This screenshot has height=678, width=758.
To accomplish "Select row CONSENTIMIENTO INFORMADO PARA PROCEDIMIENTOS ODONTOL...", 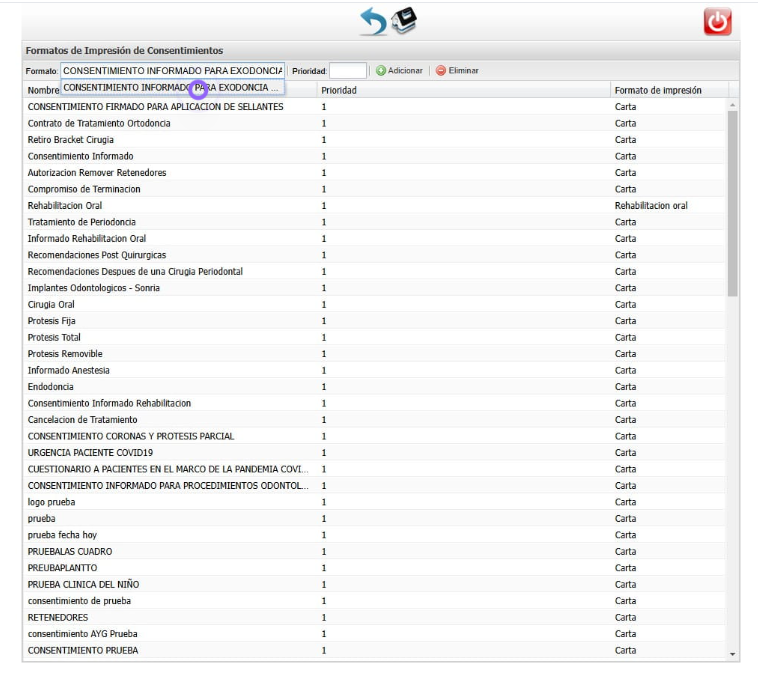I will coord(375,486).
